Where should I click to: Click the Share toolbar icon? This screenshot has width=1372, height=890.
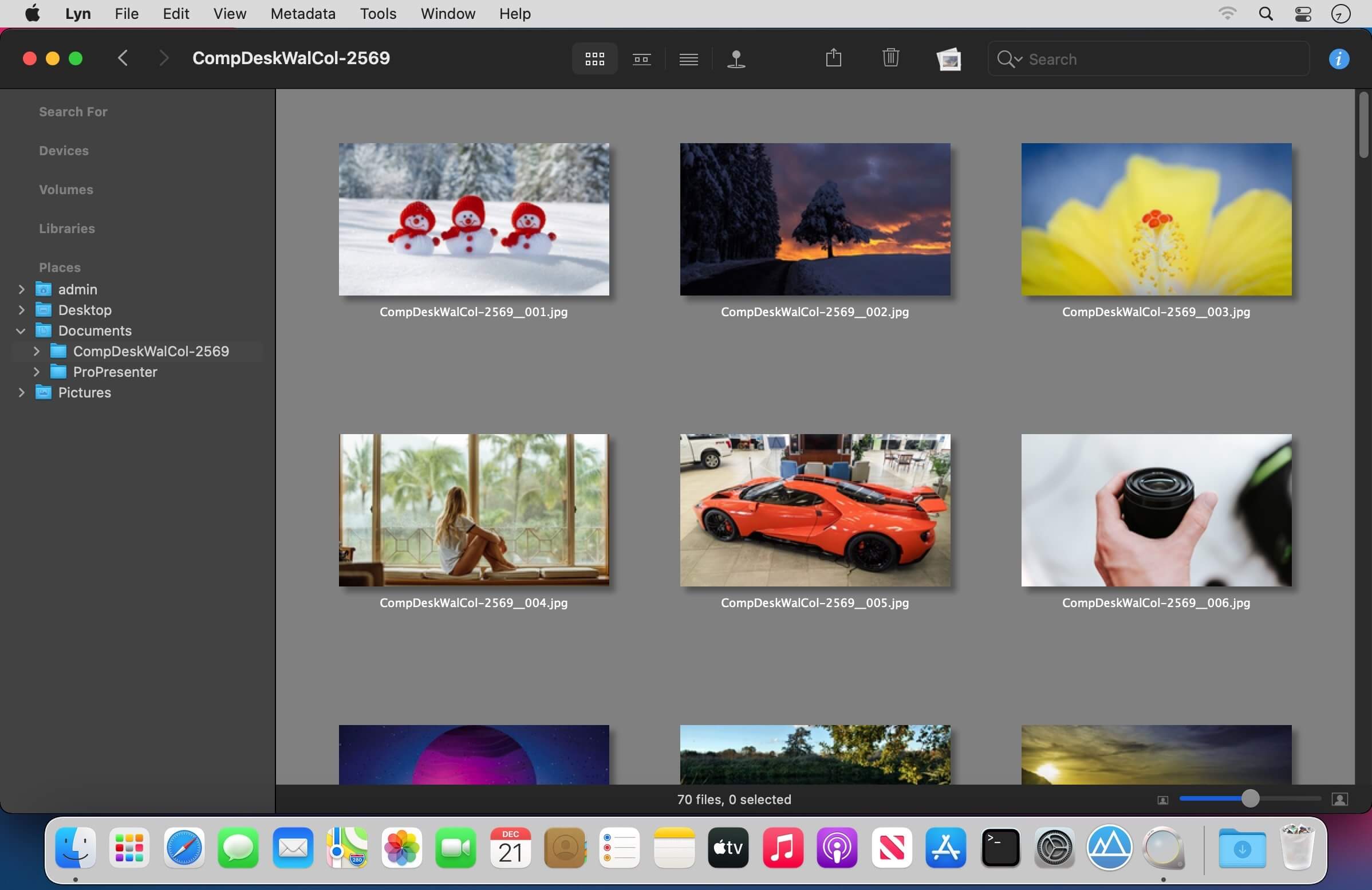tap(833, 58)
